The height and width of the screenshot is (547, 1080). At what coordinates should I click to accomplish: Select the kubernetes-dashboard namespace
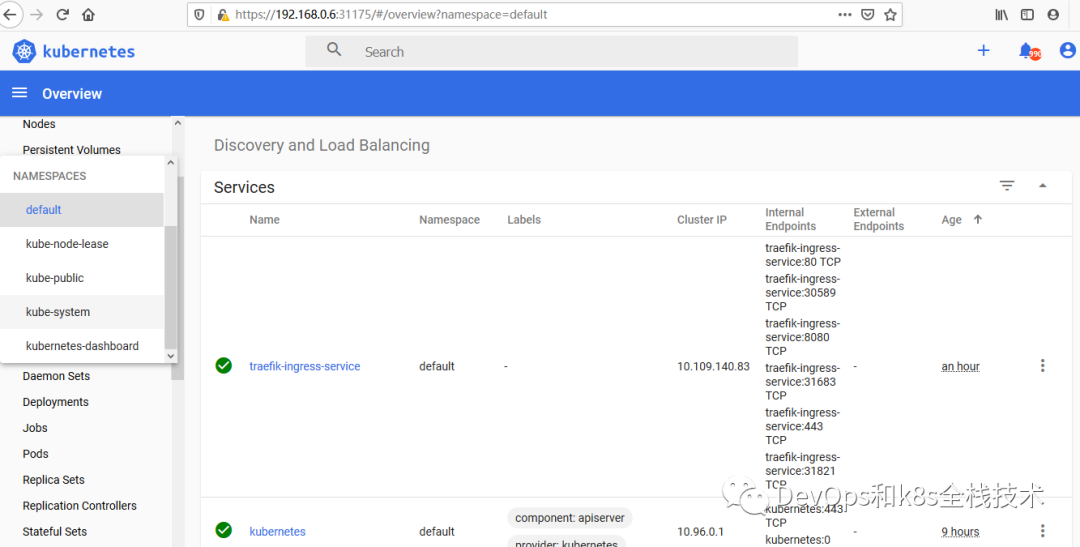click(x=81, y=346)
